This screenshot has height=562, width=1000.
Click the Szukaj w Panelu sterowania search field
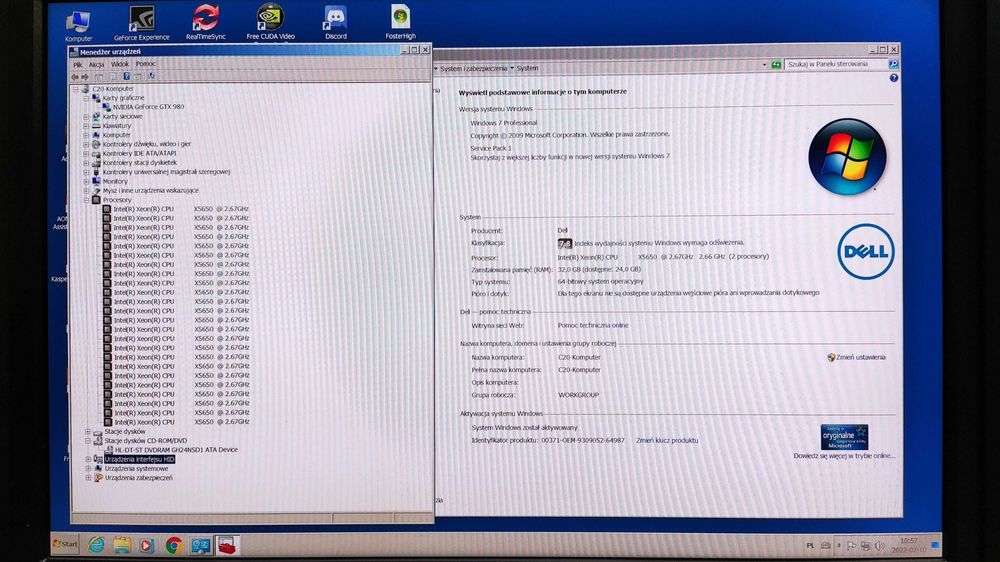point(836,64)
